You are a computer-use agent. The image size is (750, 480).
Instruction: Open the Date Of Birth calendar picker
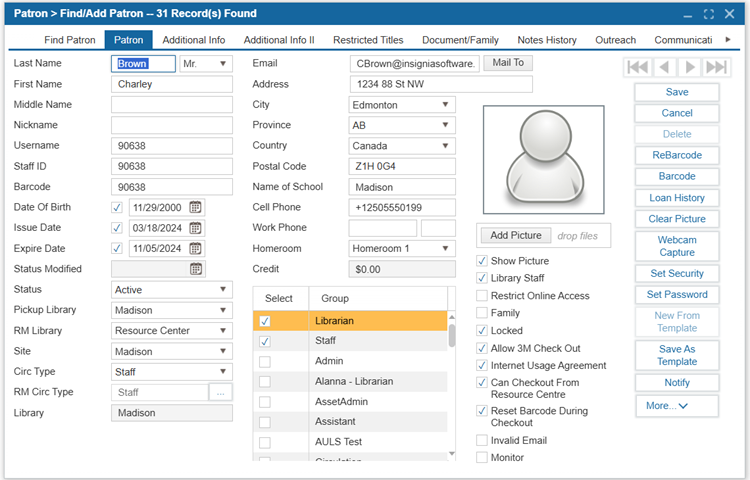(x=195, y=207)
